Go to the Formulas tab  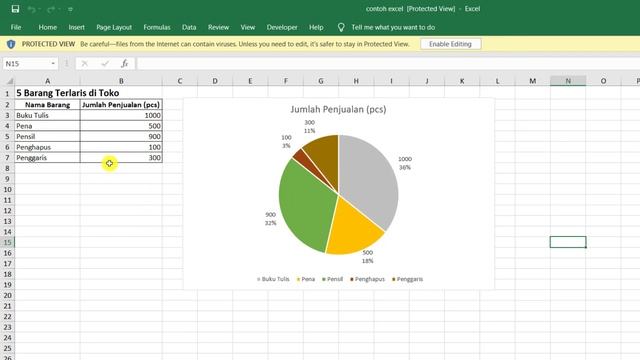pos(157,27)
